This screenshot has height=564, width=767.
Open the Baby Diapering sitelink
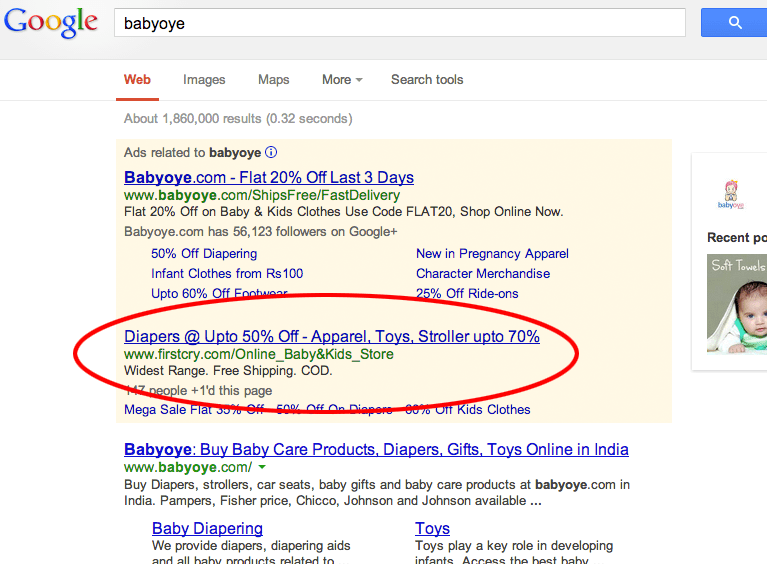(x=207, y=528)
